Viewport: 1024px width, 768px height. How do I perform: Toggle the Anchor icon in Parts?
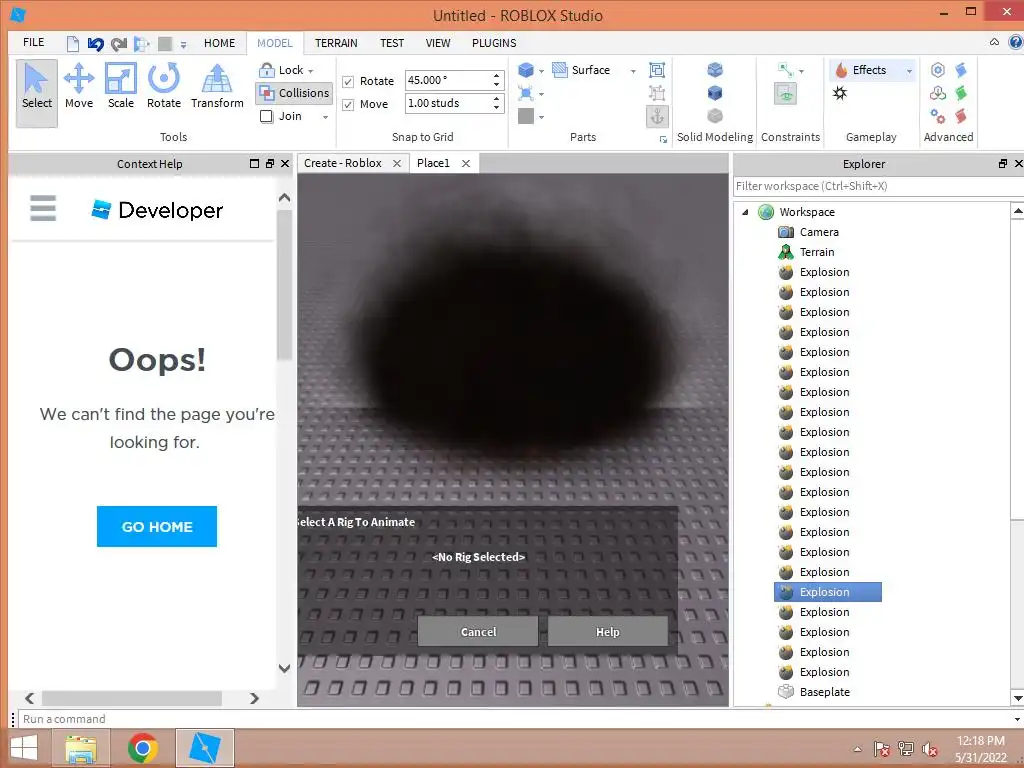(657, 116)
